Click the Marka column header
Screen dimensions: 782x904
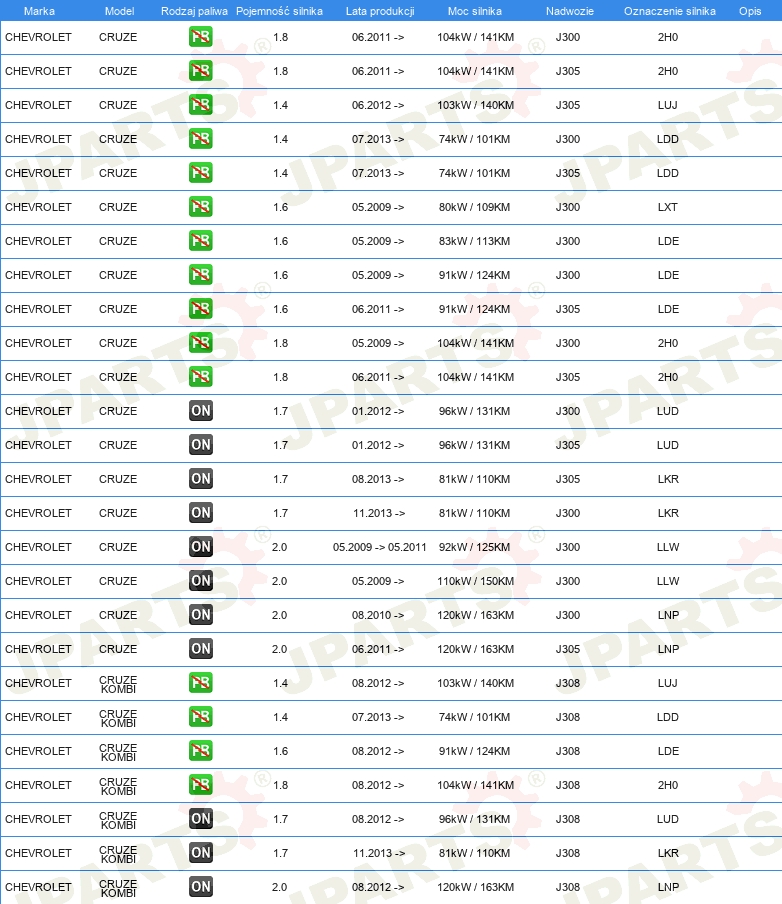tap(39, 11)
